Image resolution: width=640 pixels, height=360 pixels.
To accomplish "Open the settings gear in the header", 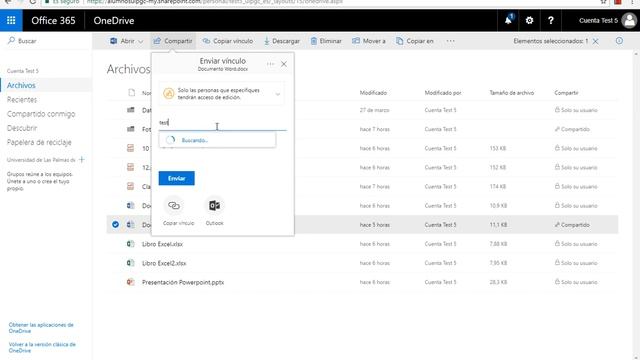I will tap(529, 20).
